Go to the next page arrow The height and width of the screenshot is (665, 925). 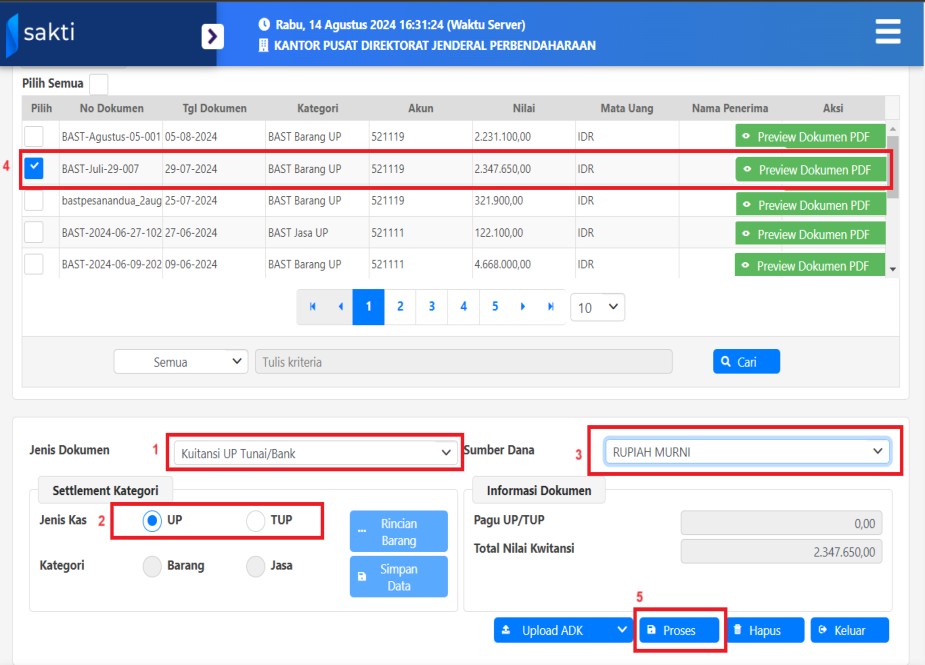click(x=522, y=307)
